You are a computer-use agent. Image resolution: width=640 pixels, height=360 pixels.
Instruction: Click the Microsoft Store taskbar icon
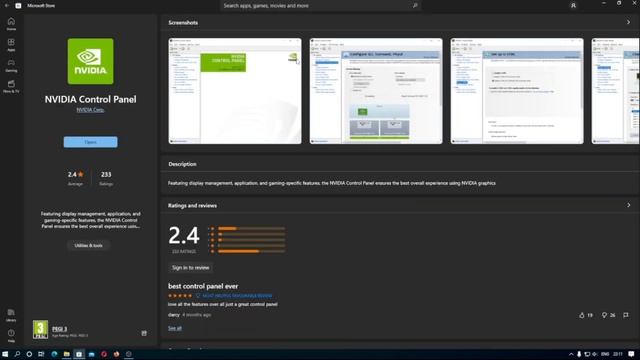[x=79, y=354]
